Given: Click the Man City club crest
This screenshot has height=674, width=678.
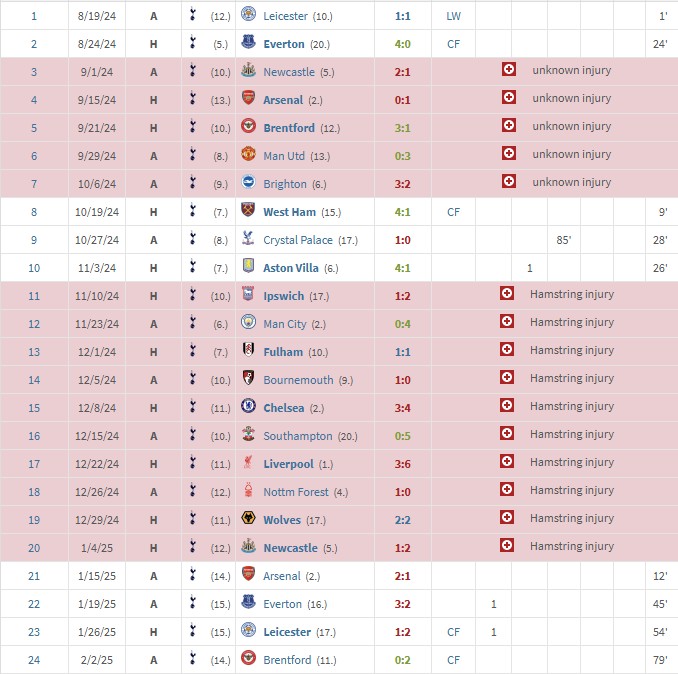Looking at the screenshot, I should click(x=249, y=324).
